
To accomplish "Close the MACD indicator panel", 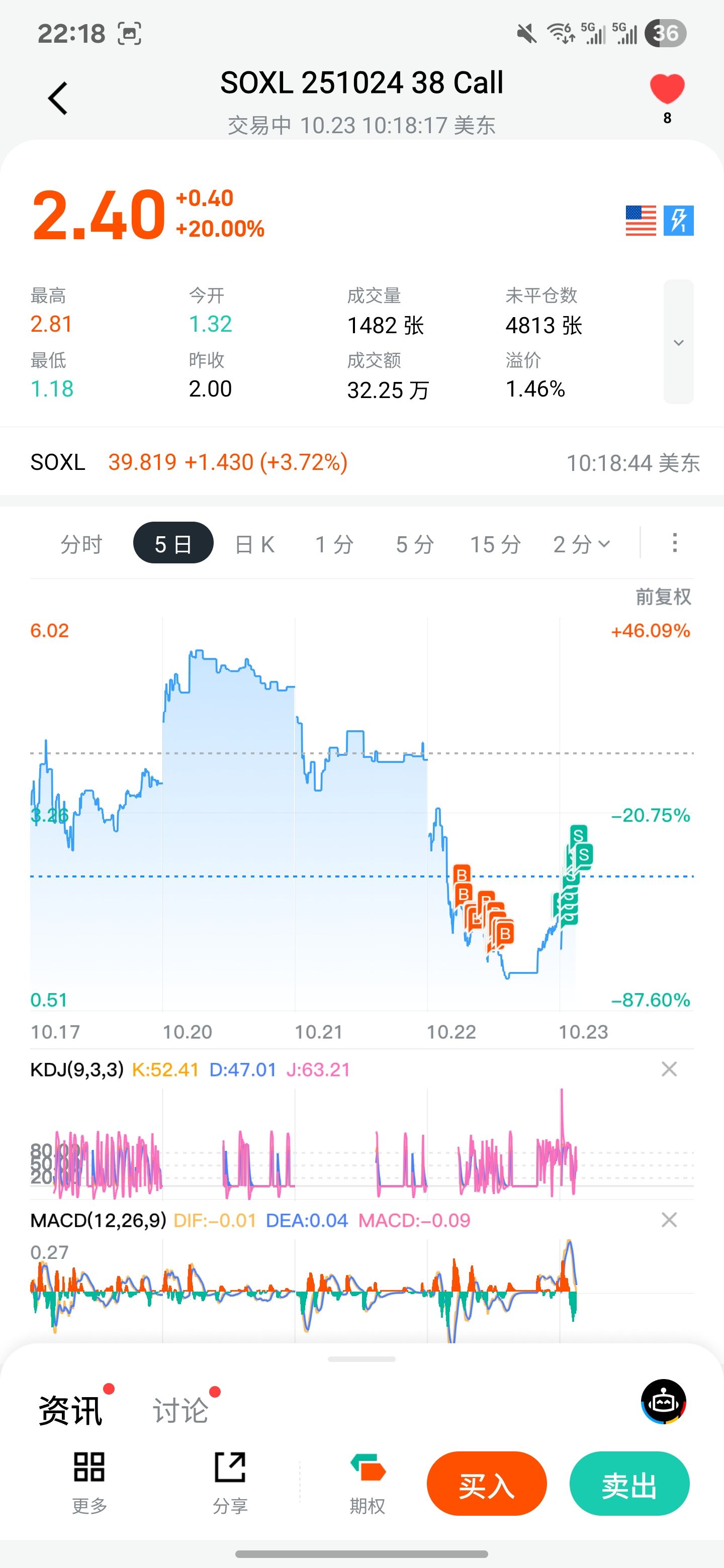I will (669, 1220).
